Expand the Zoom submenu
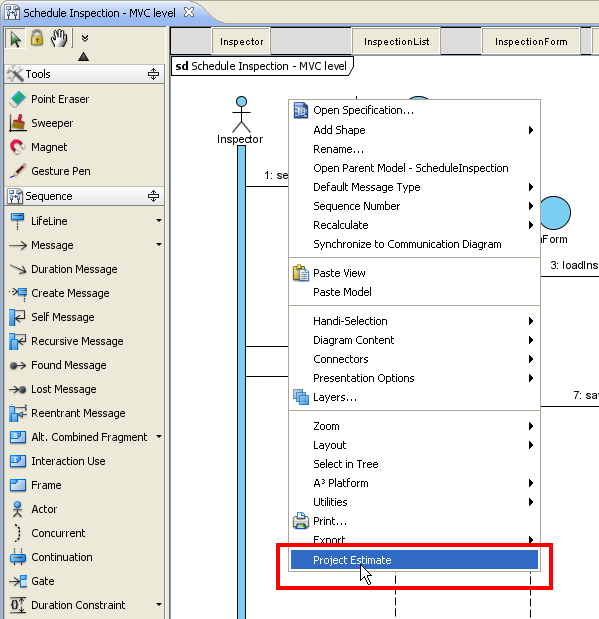 tap(415, 426)
